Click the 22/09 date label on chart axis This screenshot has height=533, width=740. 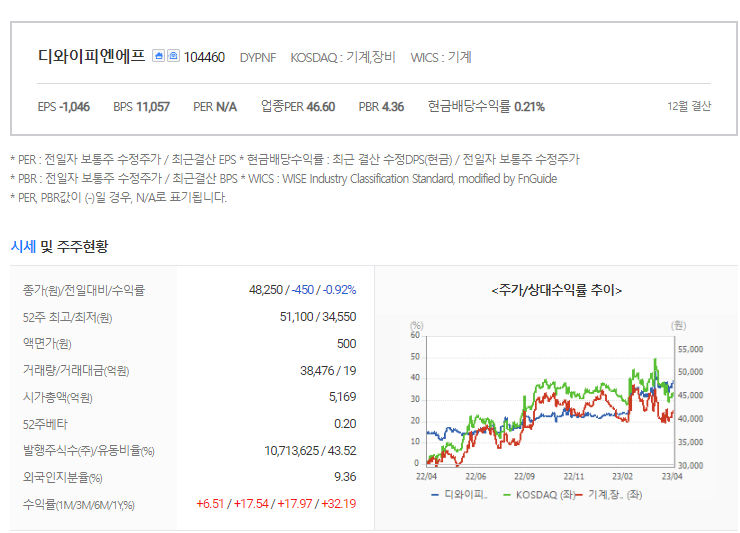click(x=524, y=476)
